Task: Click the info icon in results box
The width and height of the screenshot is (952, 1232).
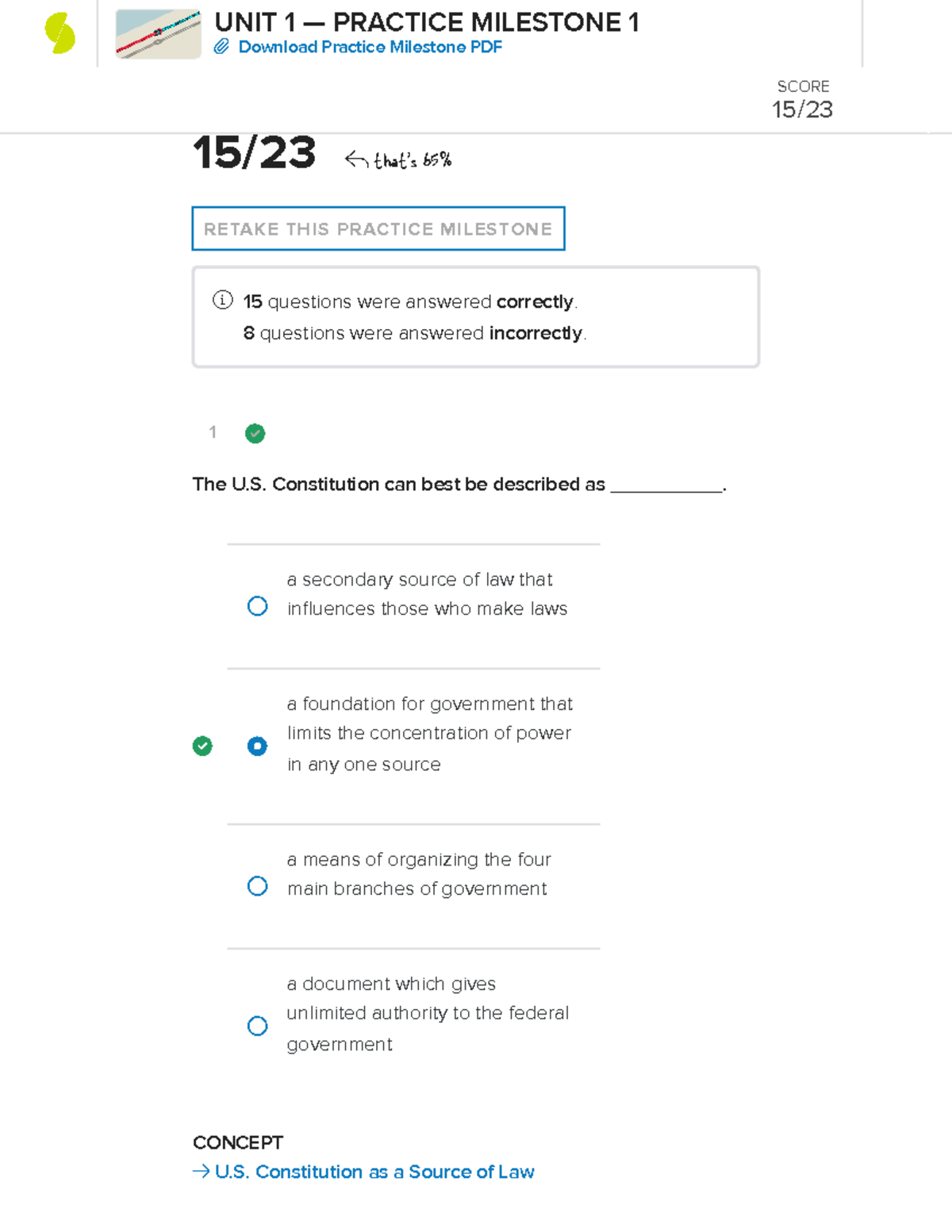Action: [x=223, y=300]
